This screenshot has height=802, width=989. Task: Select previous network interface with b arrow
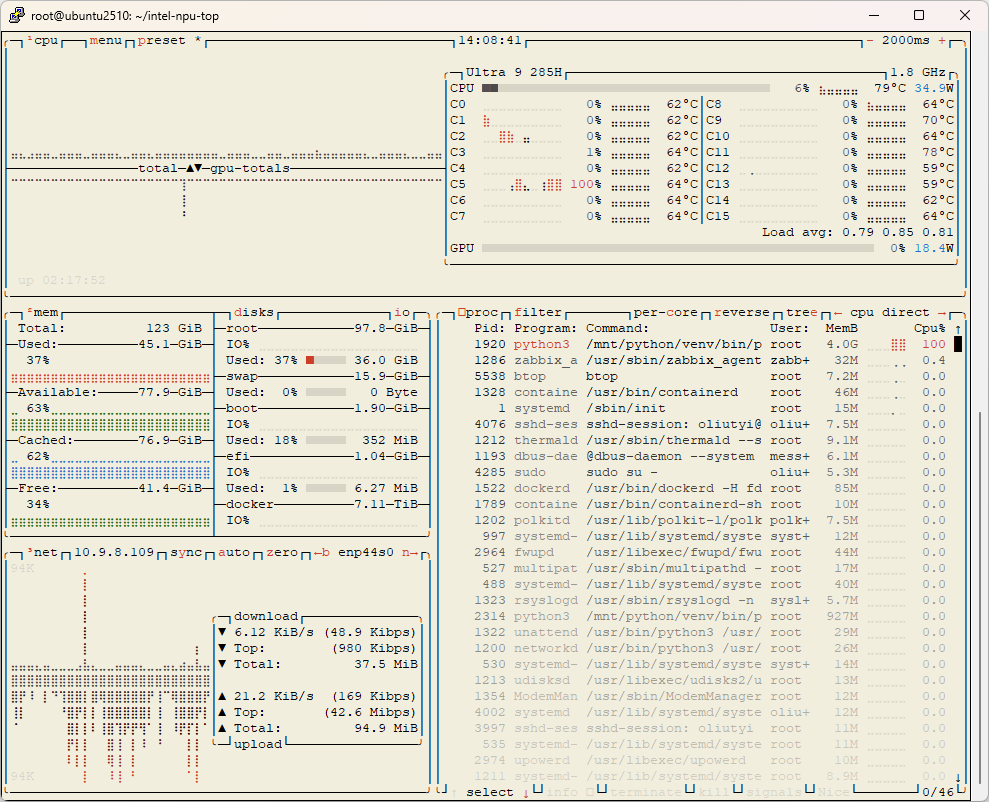(322, 553)
